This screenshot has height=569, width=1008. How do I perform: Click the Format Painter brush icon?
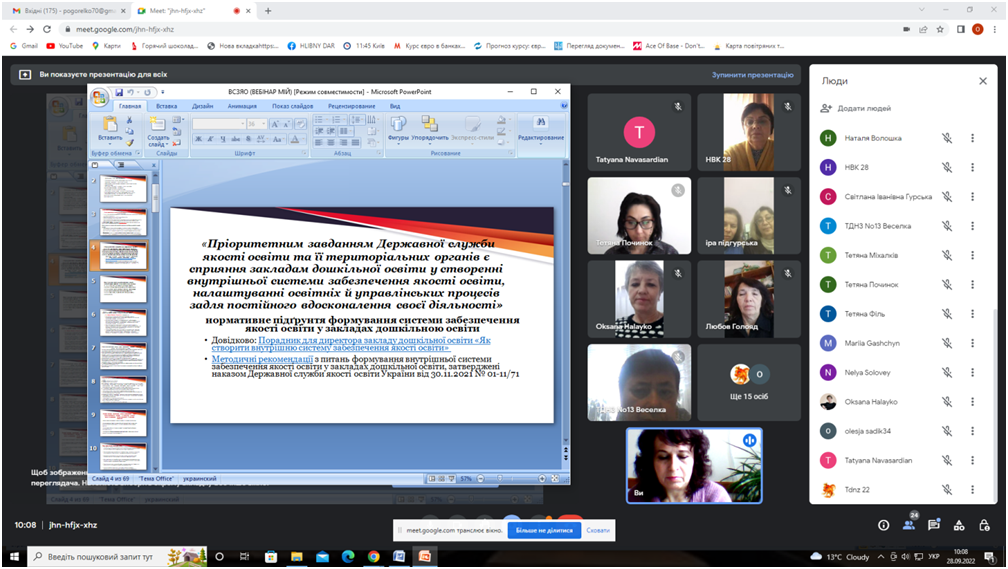click(x=129, y=143)
